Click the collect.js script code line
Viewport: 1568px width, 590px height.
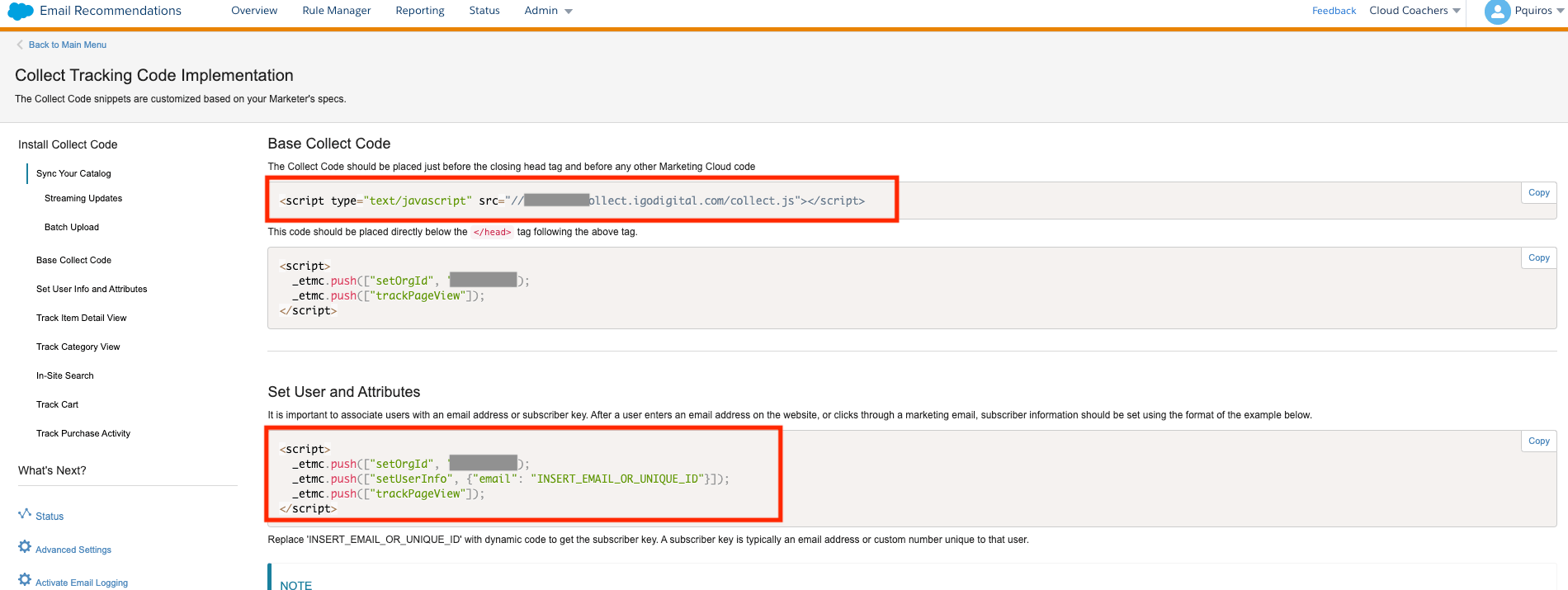pyautogui.click(x=572, y=201)
